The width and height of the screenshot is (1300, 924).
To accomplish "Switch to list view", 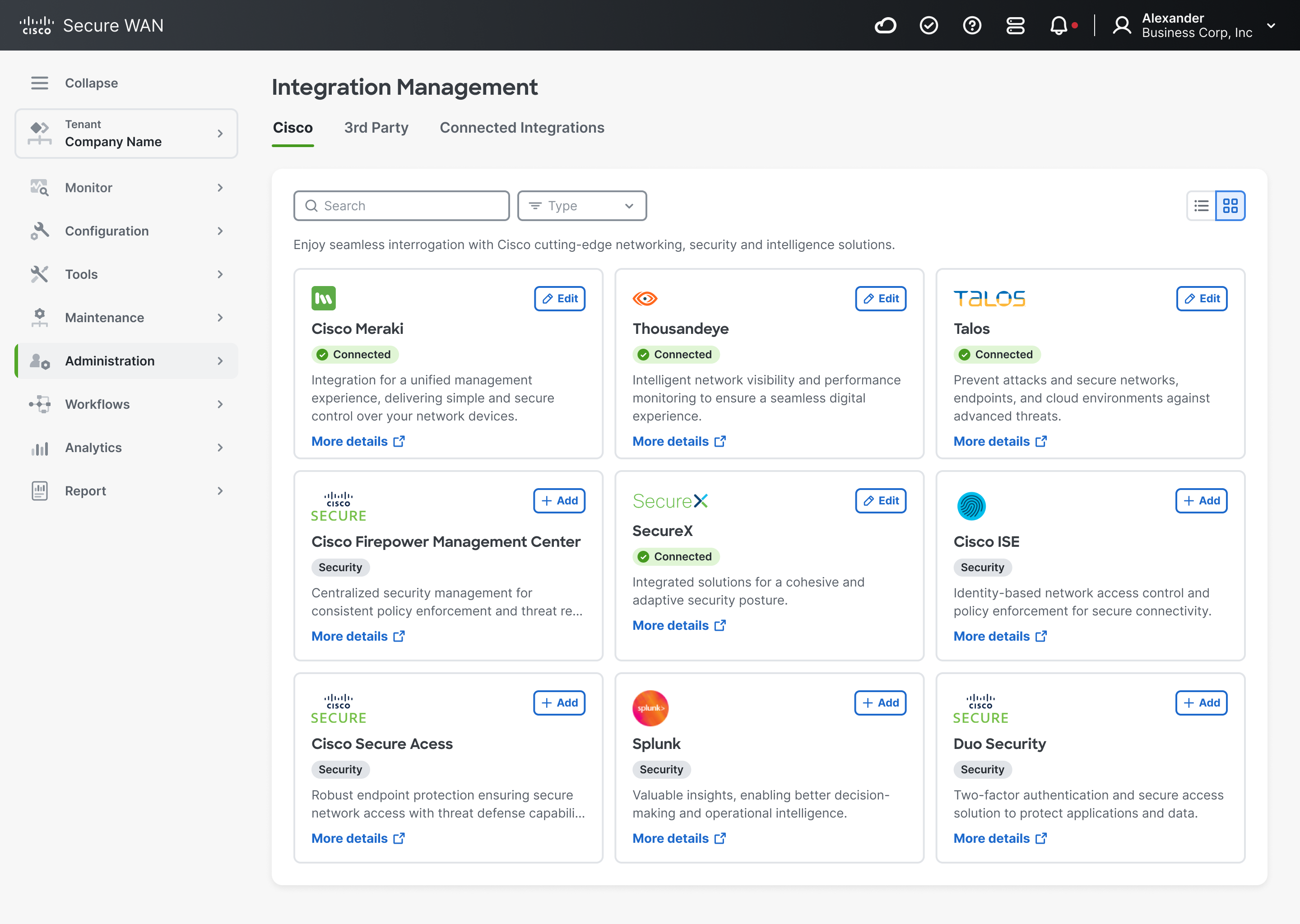I will [x=1201, y=205].
